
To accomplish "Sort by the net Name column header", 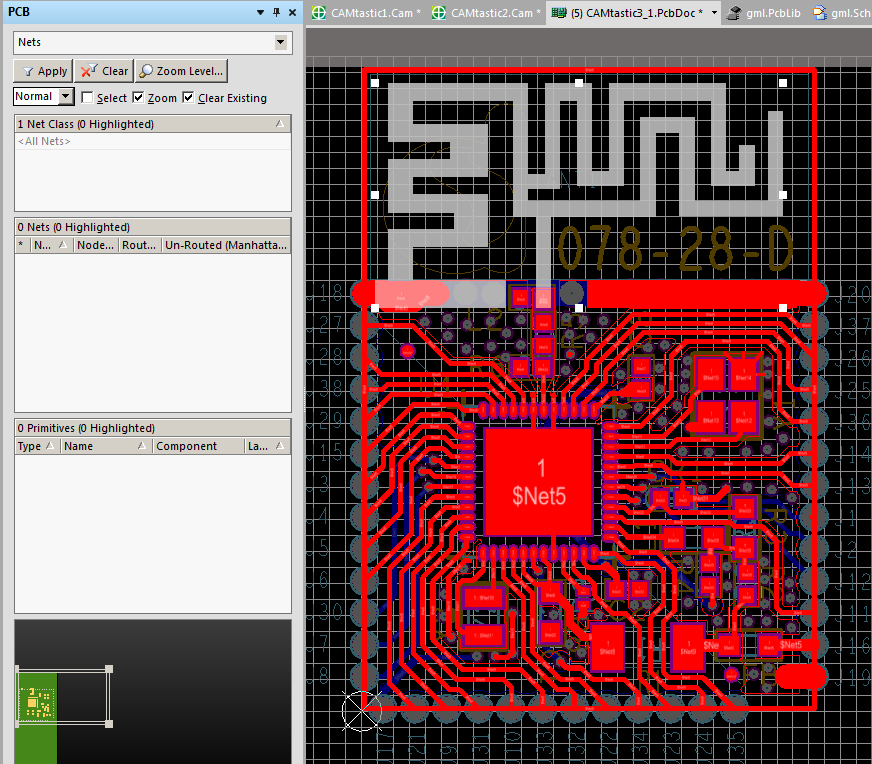I will click(51, 245).
